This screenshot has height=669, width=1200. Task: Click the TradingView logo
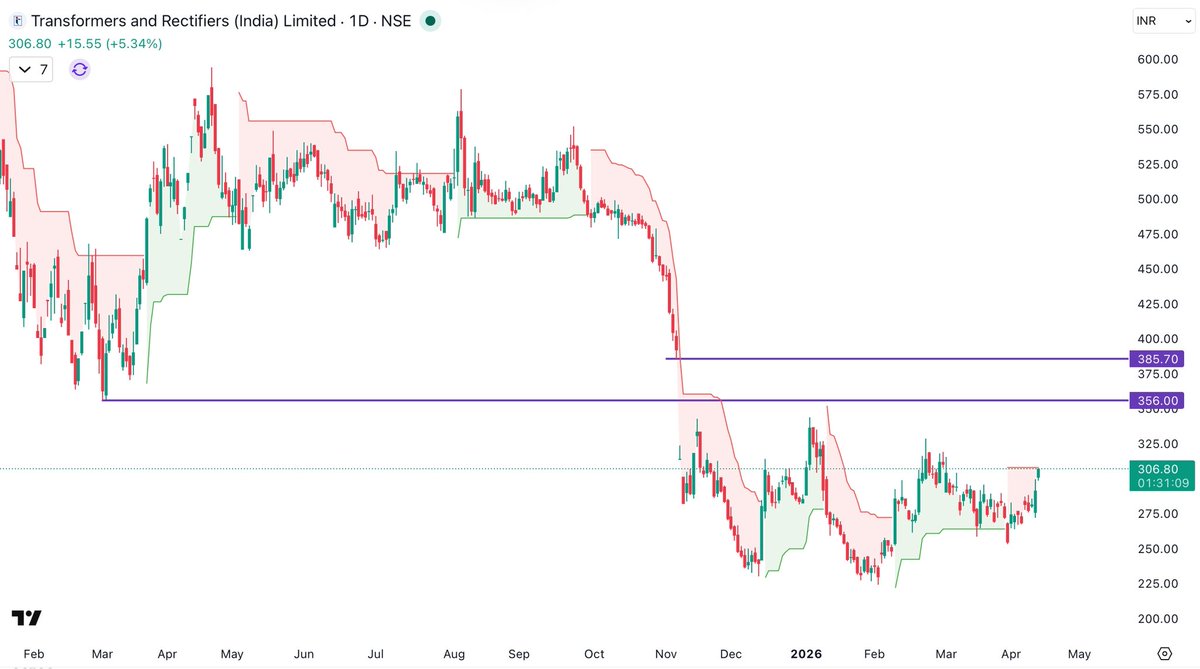tap(27, 618)
